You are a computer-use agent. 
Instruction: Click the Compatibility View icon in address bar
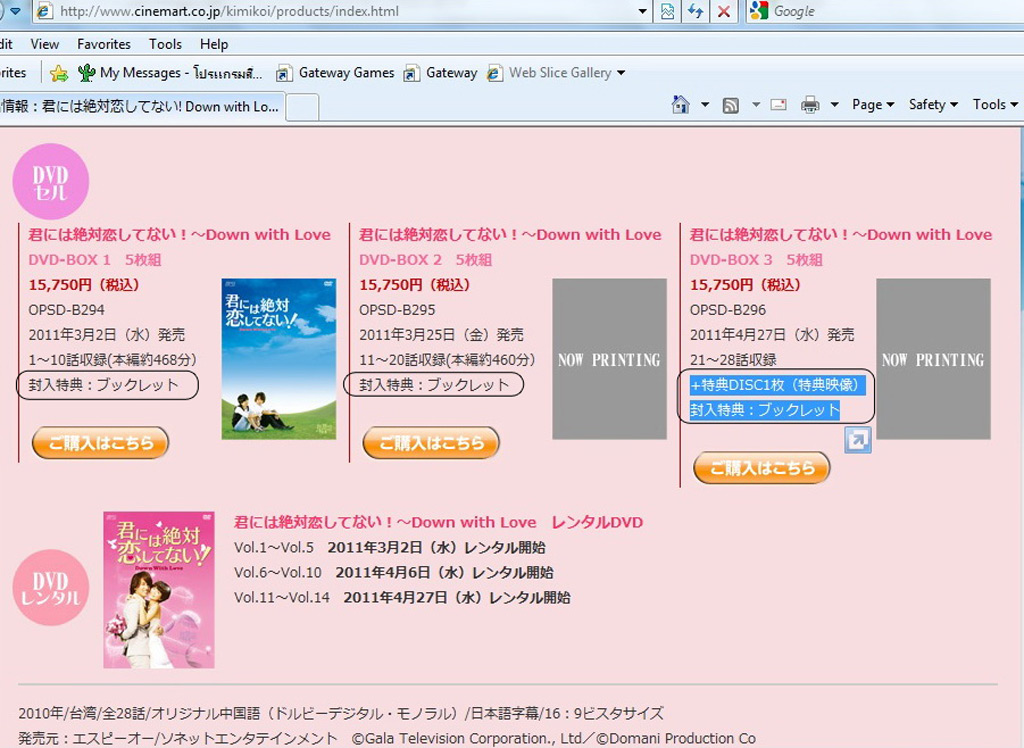[667, 11]
